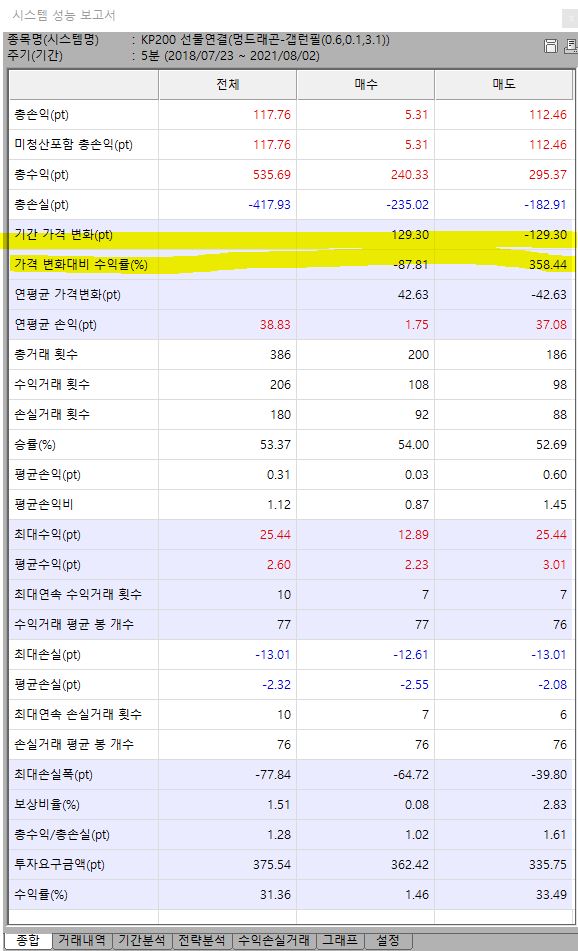Click the 1.45 value in 평균손익비 row
This screenshot has width=578, height=951.
pyautogui.click(x=555, y=505)
